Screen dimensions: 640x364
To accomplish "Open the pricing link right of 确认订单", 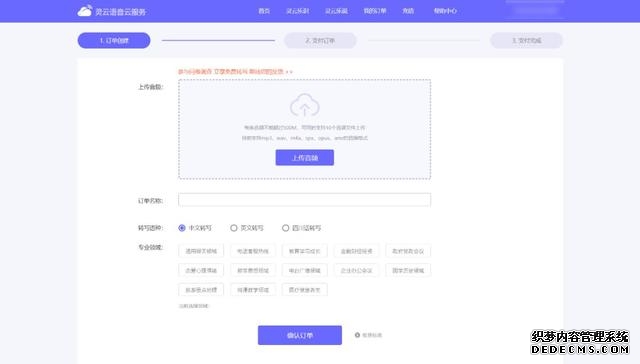I will pos(372,335).
